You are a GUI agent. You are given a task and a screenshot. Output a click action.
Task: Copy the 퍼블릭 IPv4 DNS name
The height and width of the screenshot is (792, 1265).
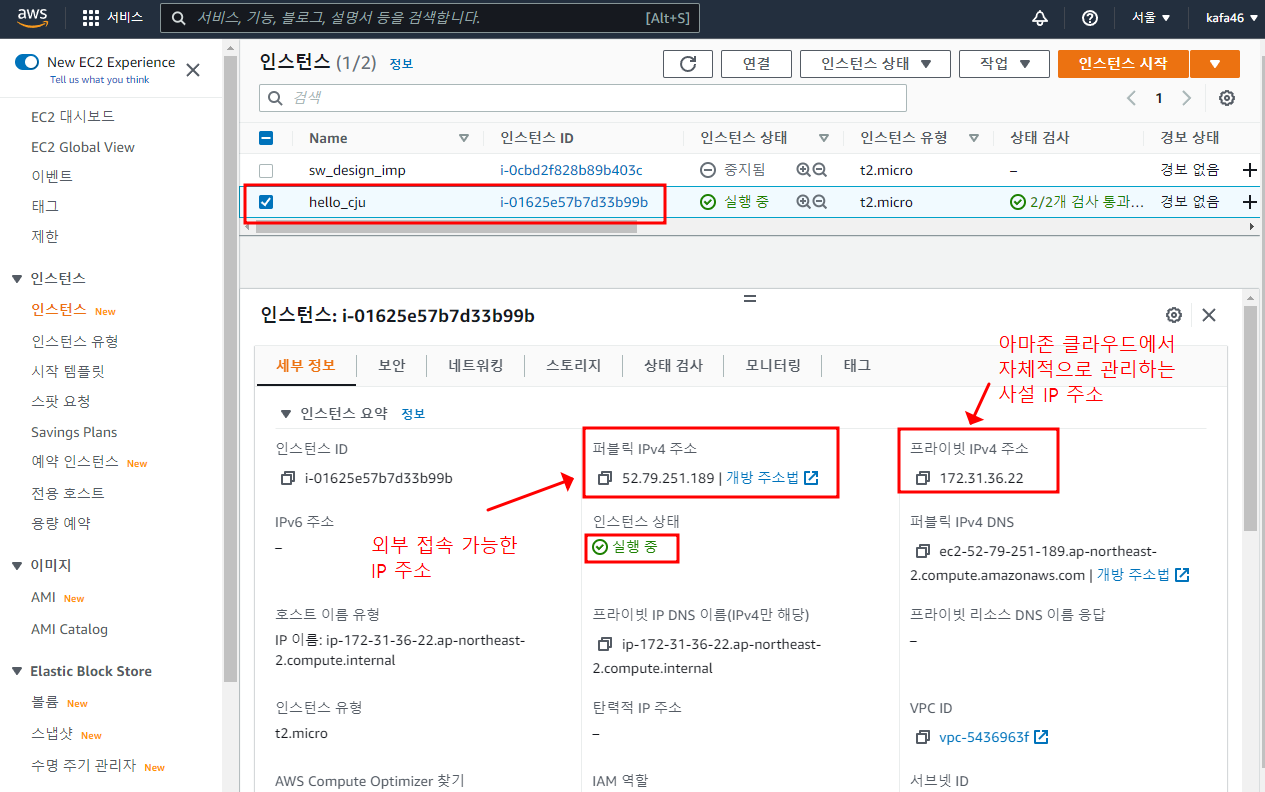click(x=922, y=551)
